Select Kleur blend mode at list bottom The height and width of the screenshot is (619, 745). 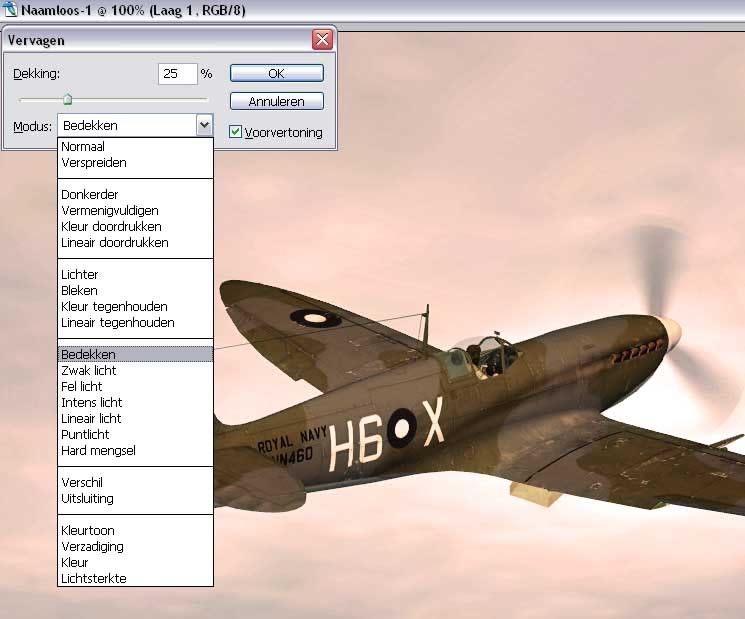tap(135, 562)
